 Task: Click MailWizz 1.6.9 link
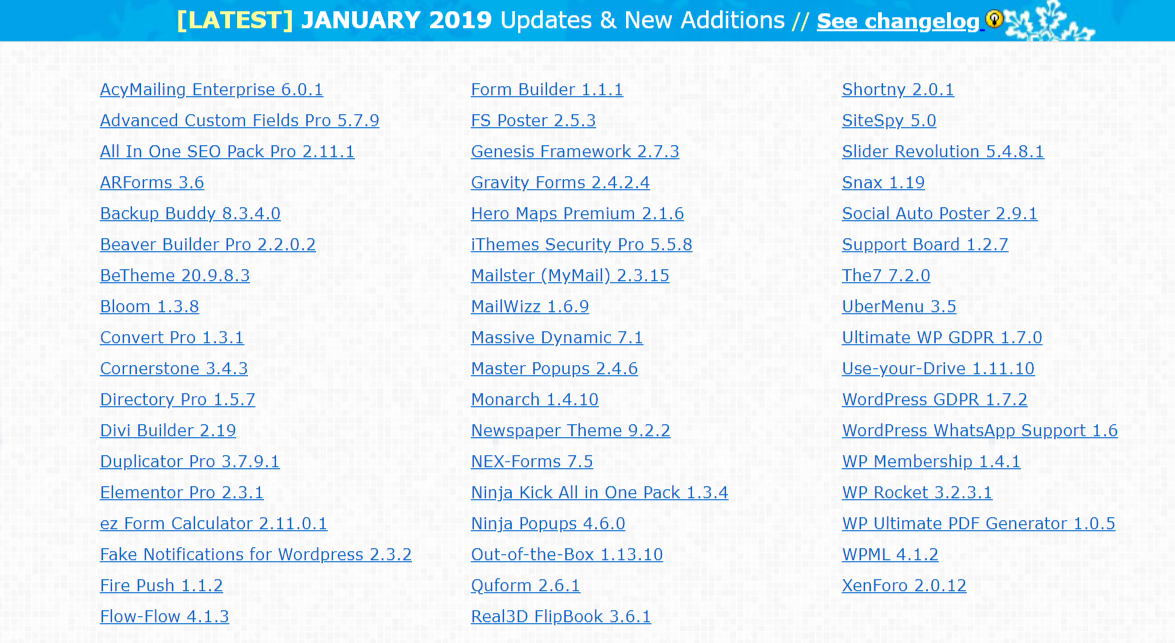point(530,306)
